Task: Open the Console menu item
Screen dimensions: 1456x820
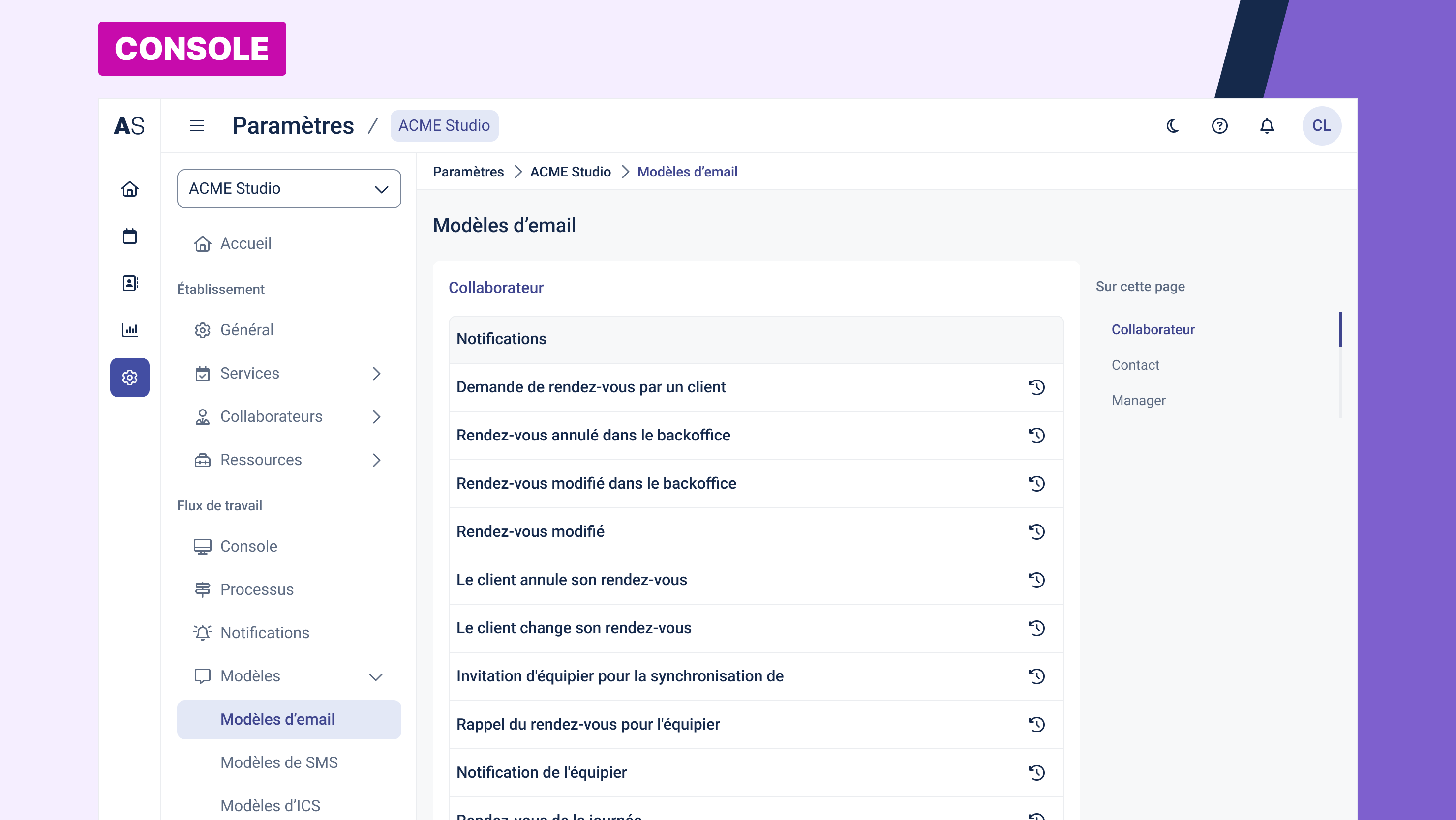Action: (x=248, y=546)
